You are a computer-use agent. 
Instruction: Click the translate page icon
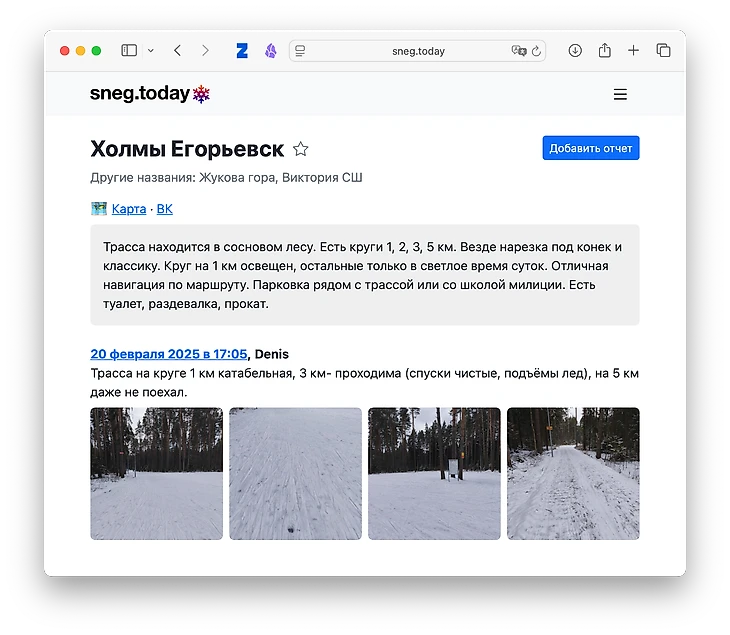[518, 51]
